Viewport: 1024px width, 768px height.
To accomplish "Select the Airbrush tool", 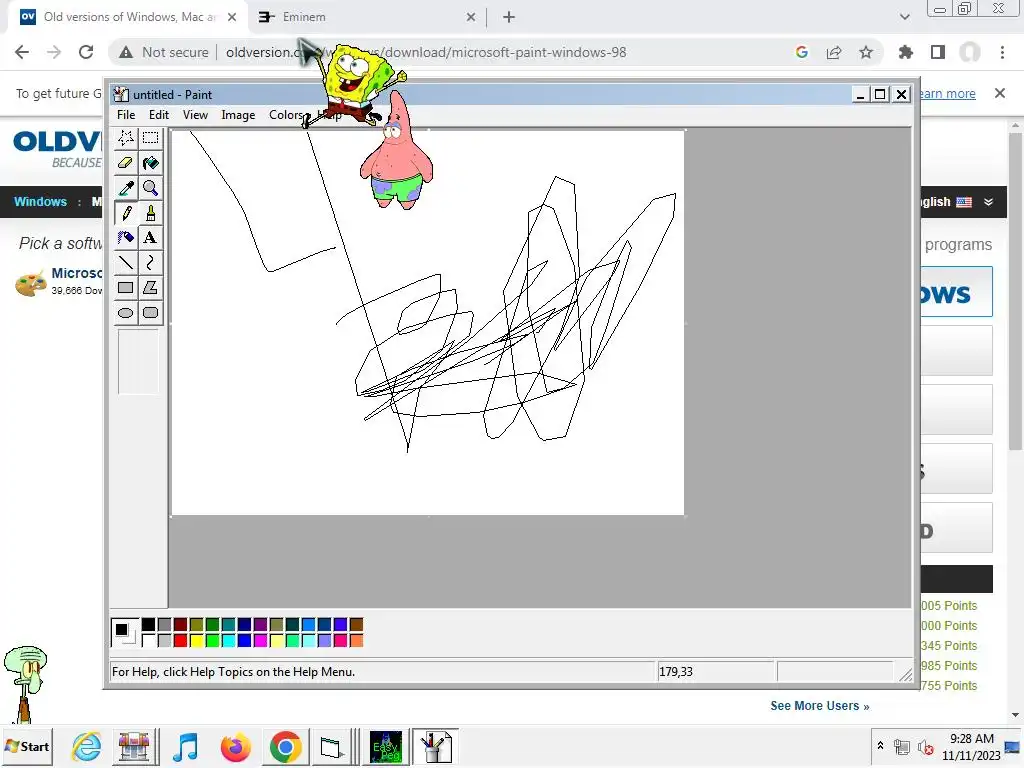I will pos(125,238).
